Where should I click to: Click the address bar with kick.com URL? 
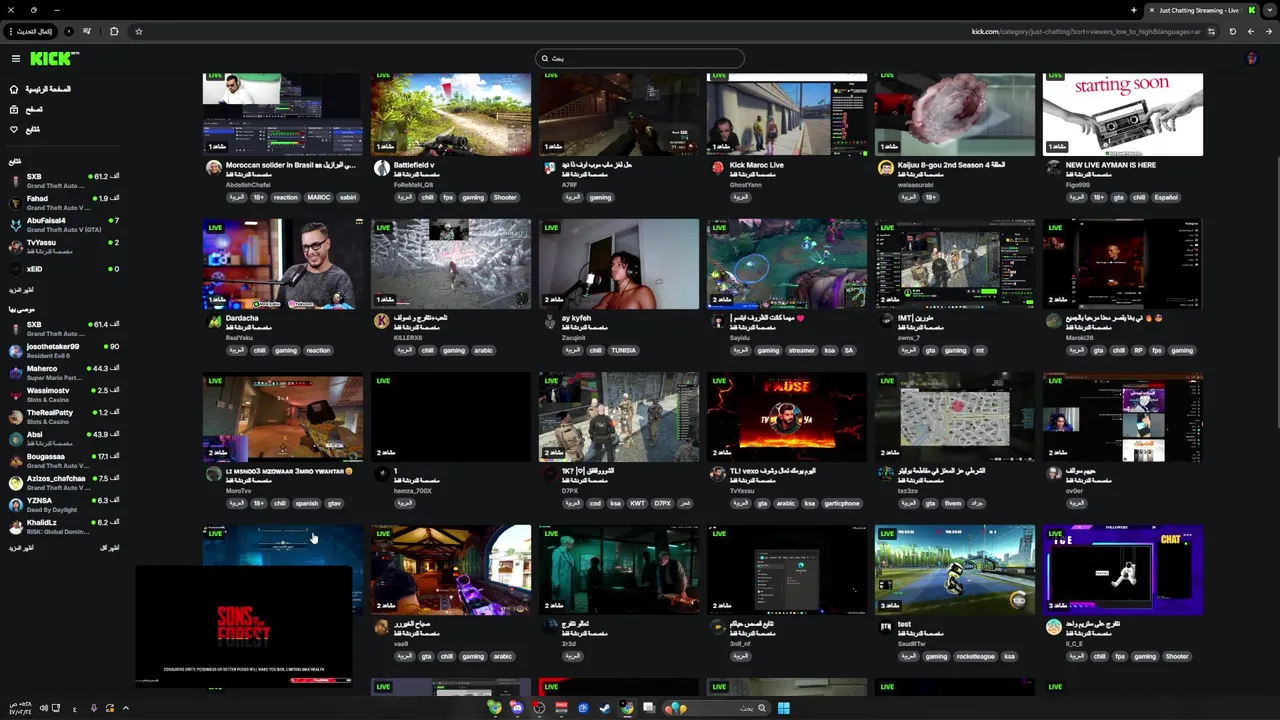[x=1085, y=31]
